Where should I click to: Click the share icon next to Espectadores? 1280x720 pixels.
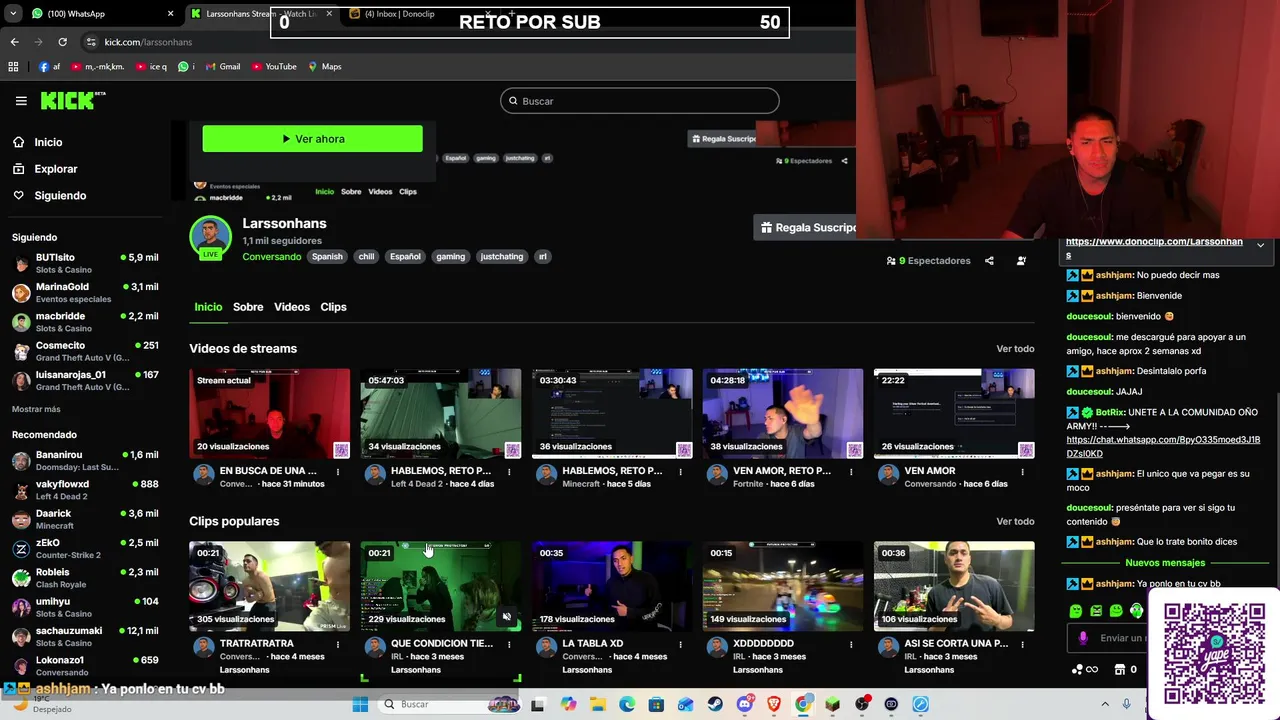(x=989, y=260)
